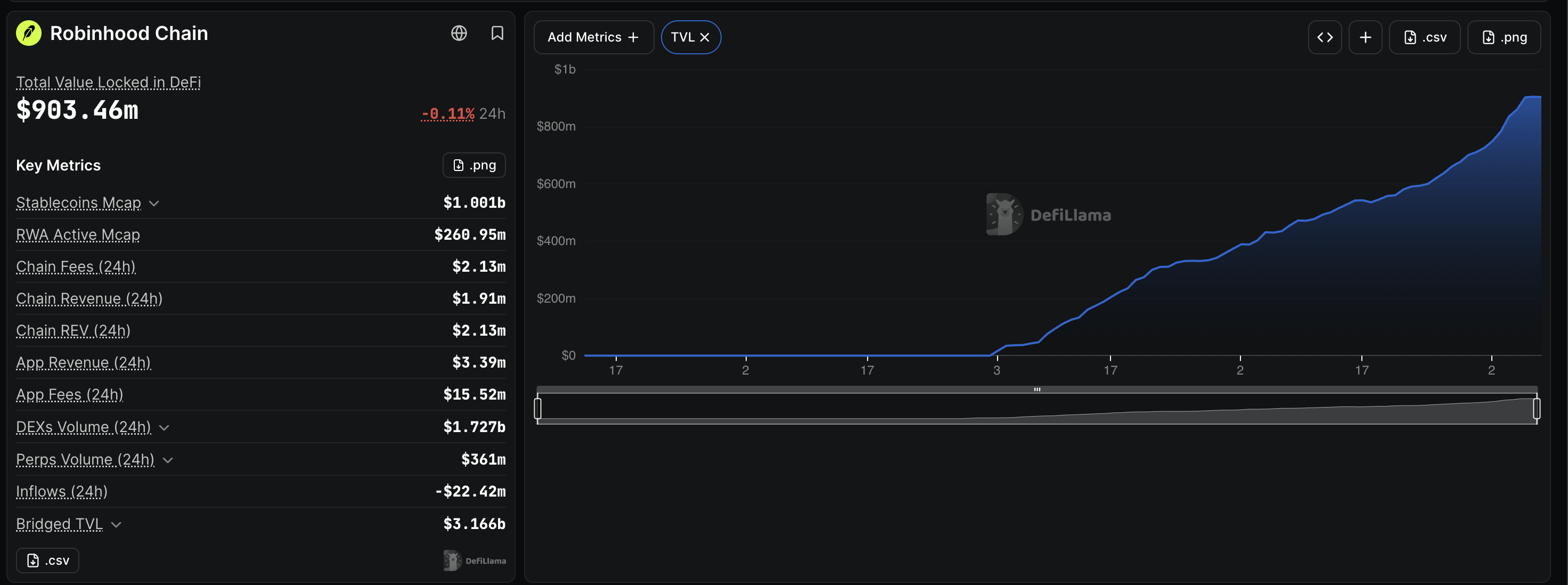The width and height of the screenshot is (1568, 585).
Task: Click the RWA Active Mcap label
Action: 78,234
